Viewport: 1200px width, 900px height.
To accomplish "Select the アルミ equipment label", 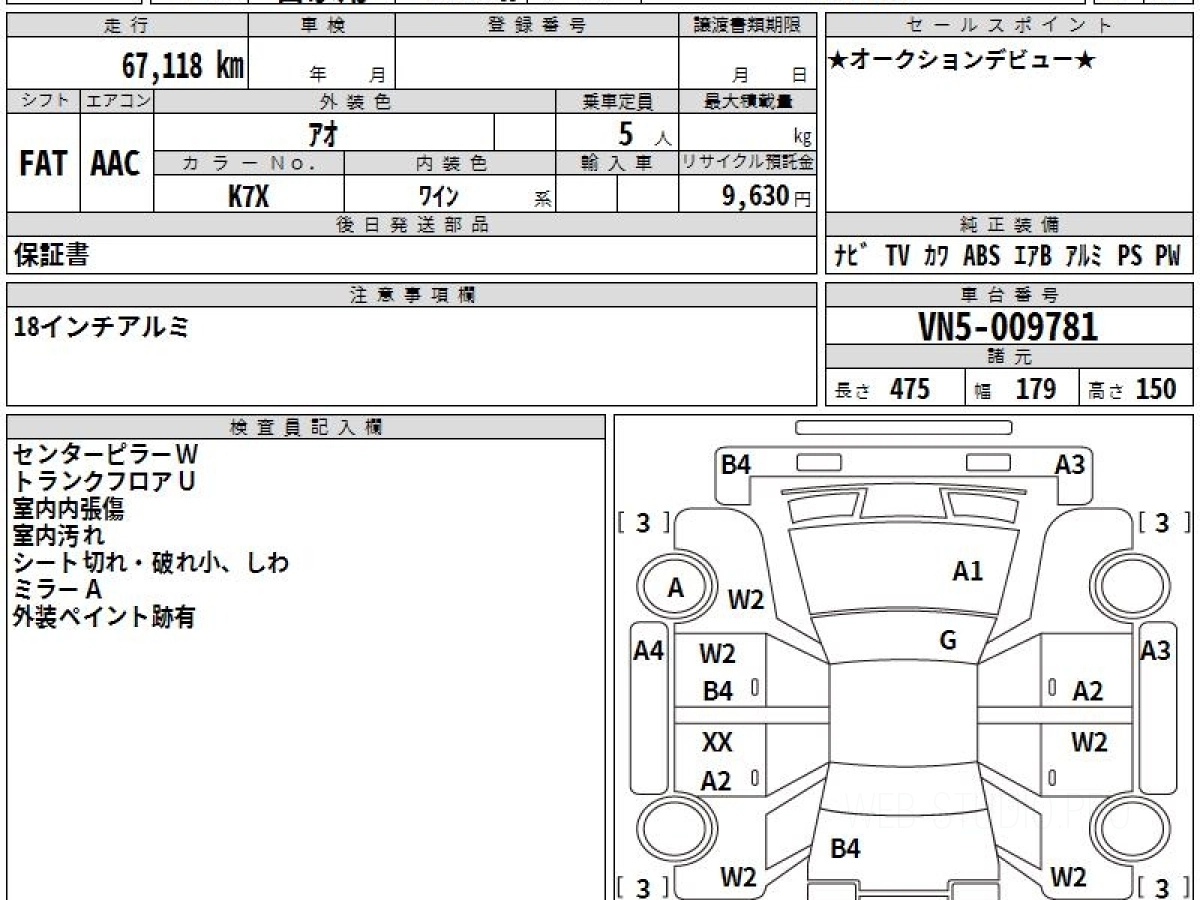I will [x=1084, y=256].
